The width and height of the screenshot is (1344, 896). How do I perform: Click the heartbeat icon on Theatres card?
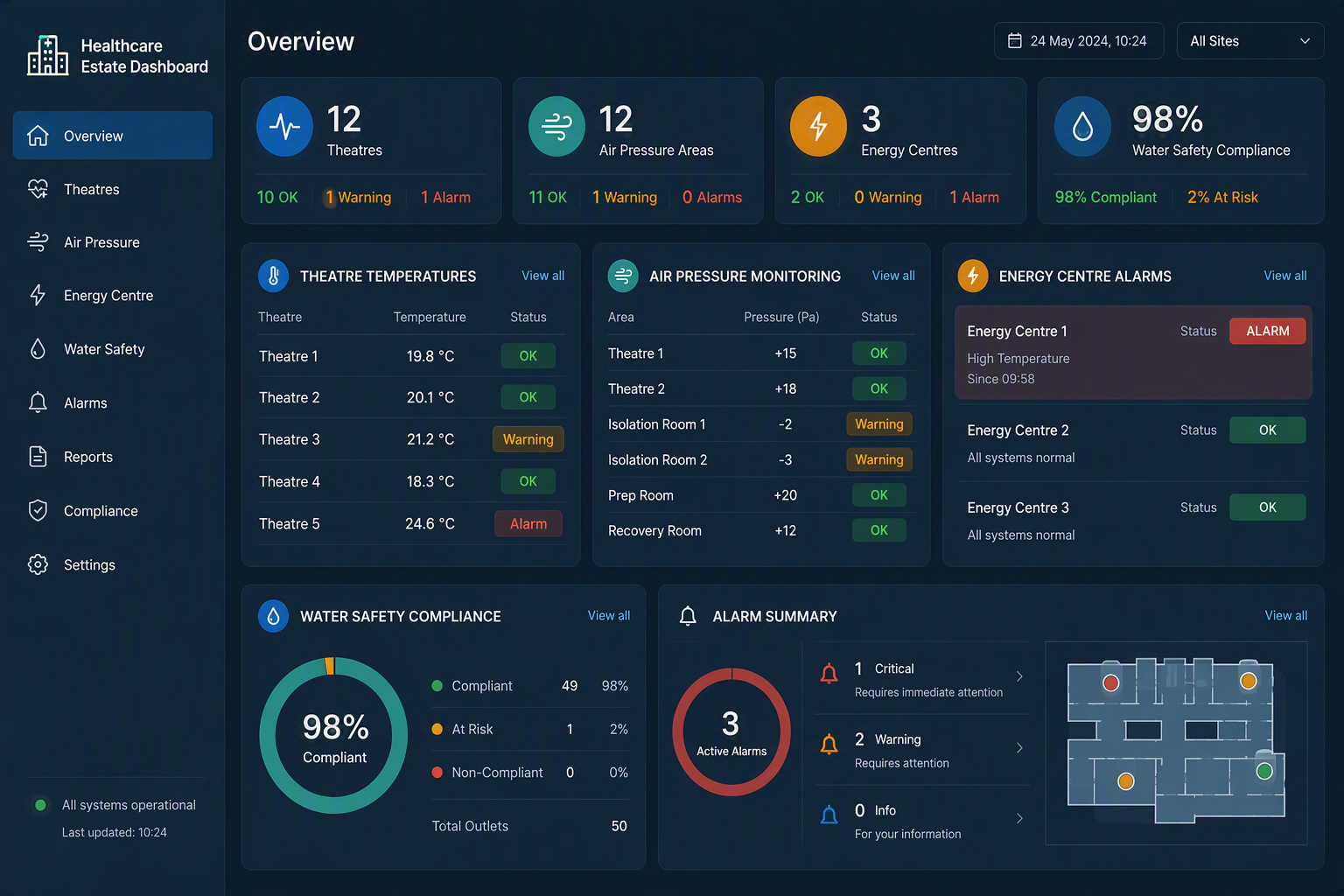pos(284,127)
